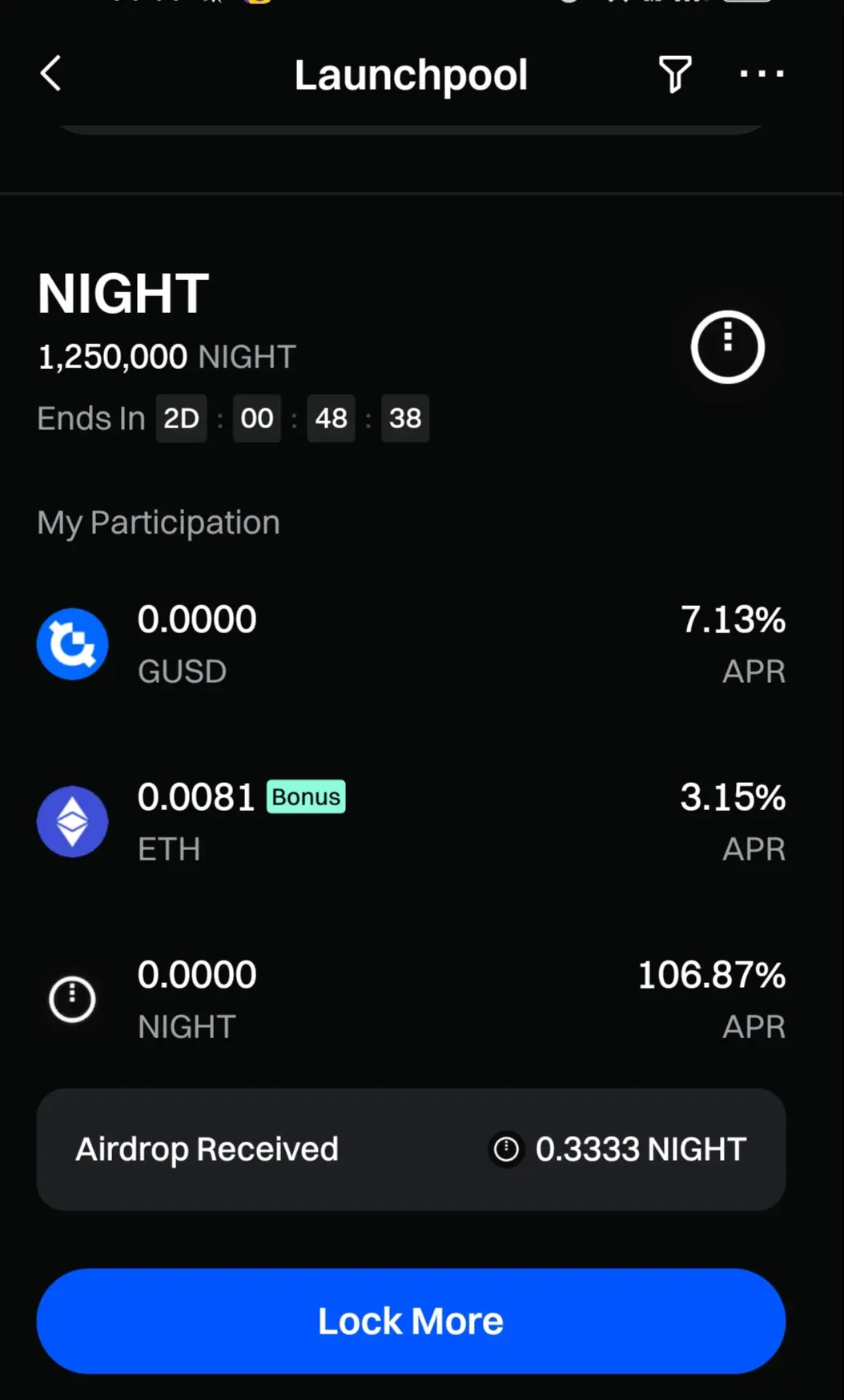Tap the small NIGHT coin icon in participation list
844x1400 pixels.
pyautogui.click(x=73, y=1000)
